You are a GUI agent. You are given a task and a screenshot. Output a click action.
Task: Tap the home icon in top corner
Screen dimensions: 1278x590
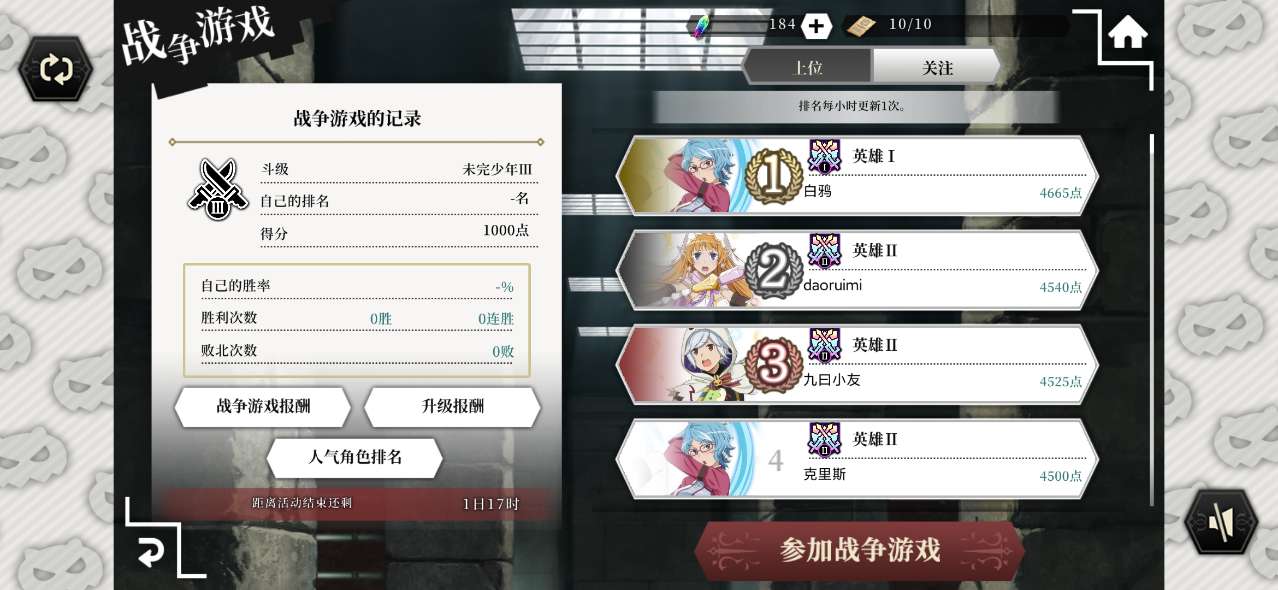[1127, 32]
